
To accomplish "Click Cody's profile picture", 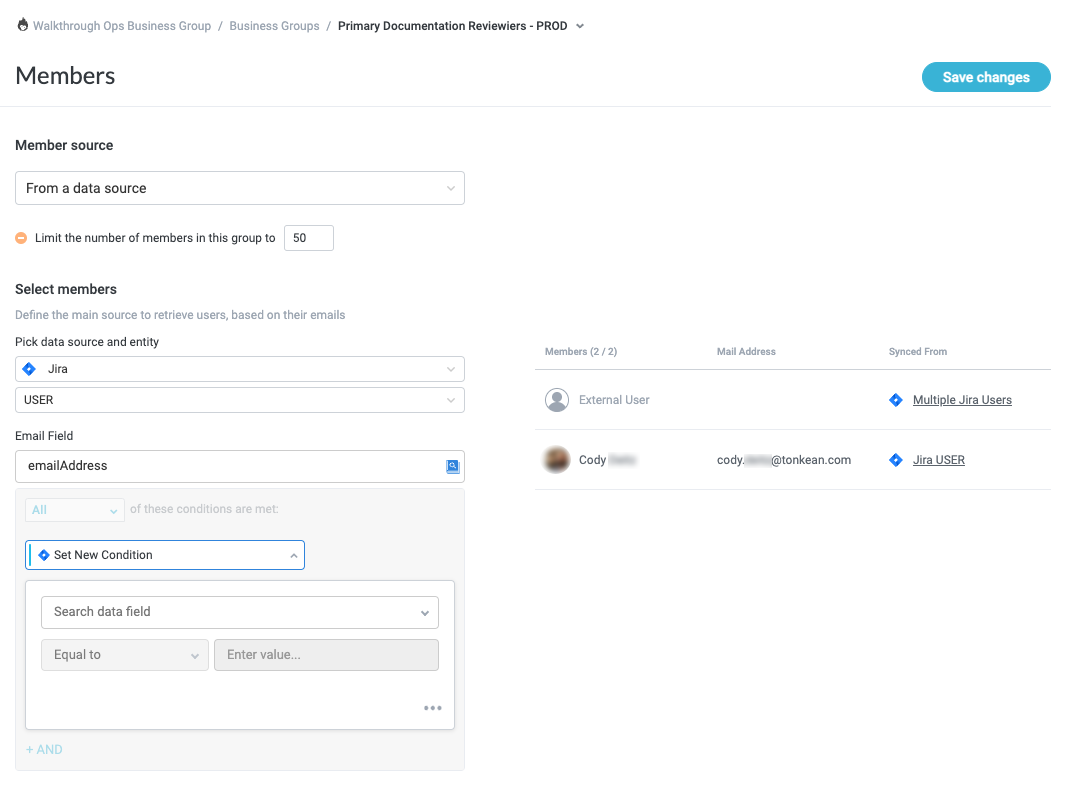I will click(x=557, y=460).
